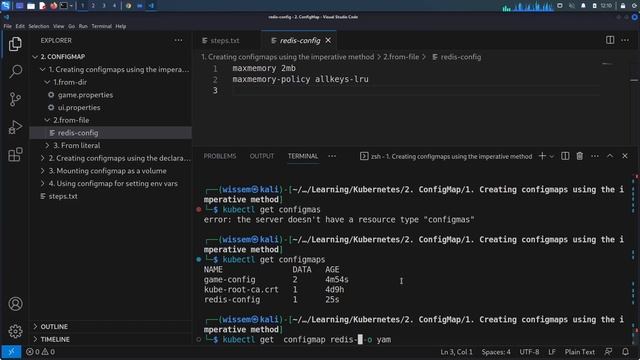Open editor more actions menu
This screenshot has height=360, width=640.
tap(625, 40)
